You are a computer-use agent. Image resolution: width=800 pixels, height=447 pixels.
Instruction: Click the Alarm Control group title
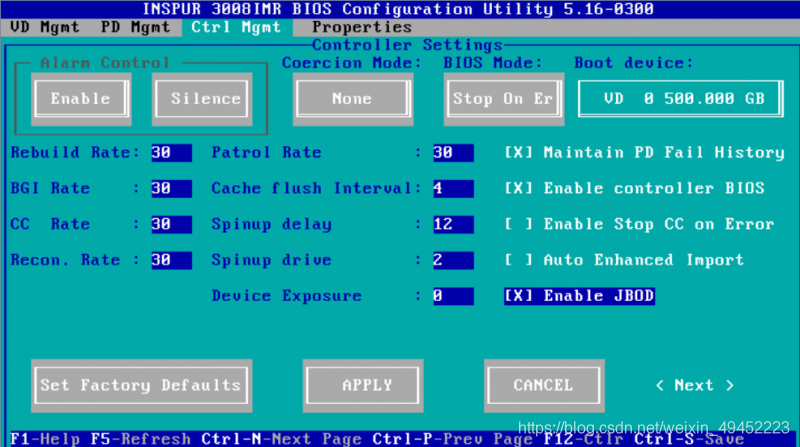click(x=105, y=63)
